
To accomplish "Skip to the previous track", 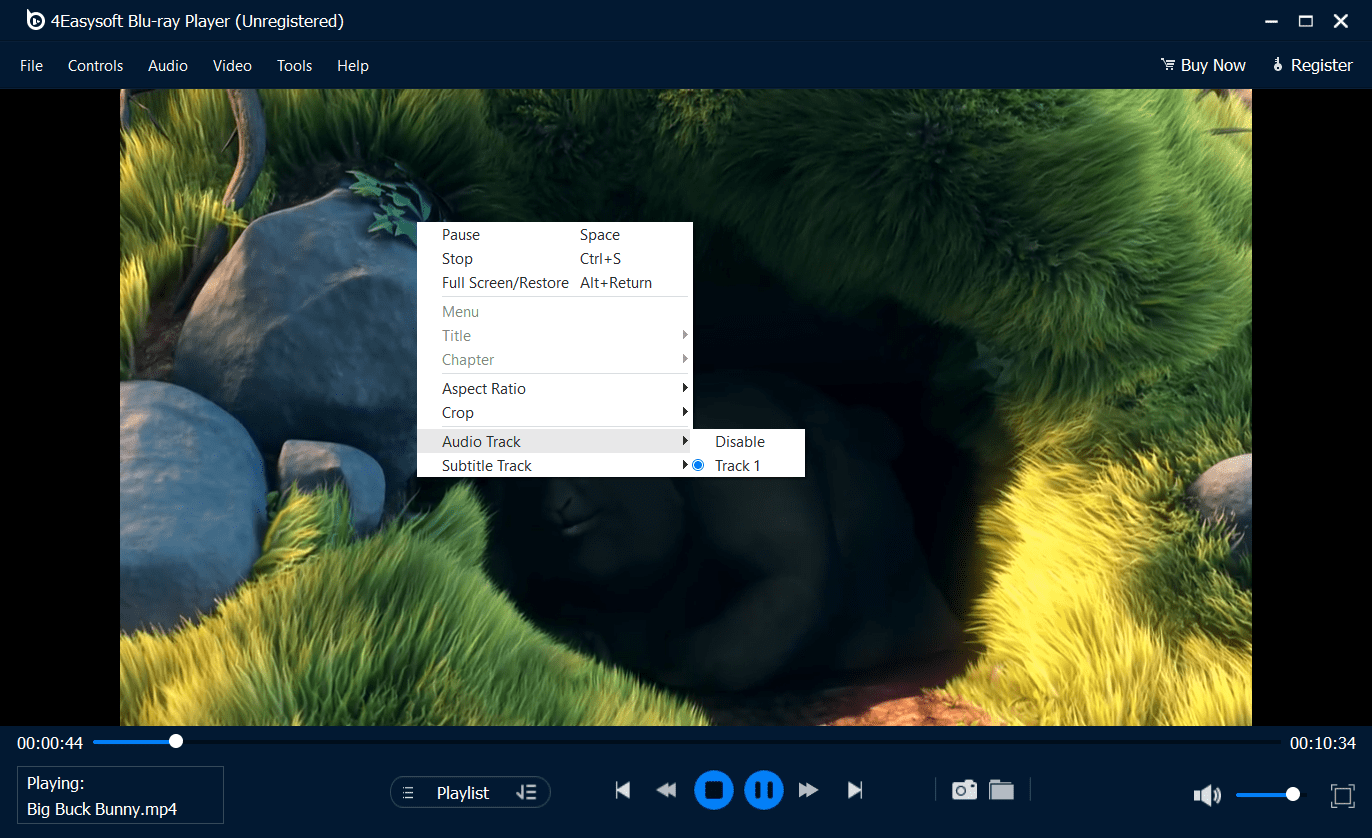I will click(x=623, y=791).
